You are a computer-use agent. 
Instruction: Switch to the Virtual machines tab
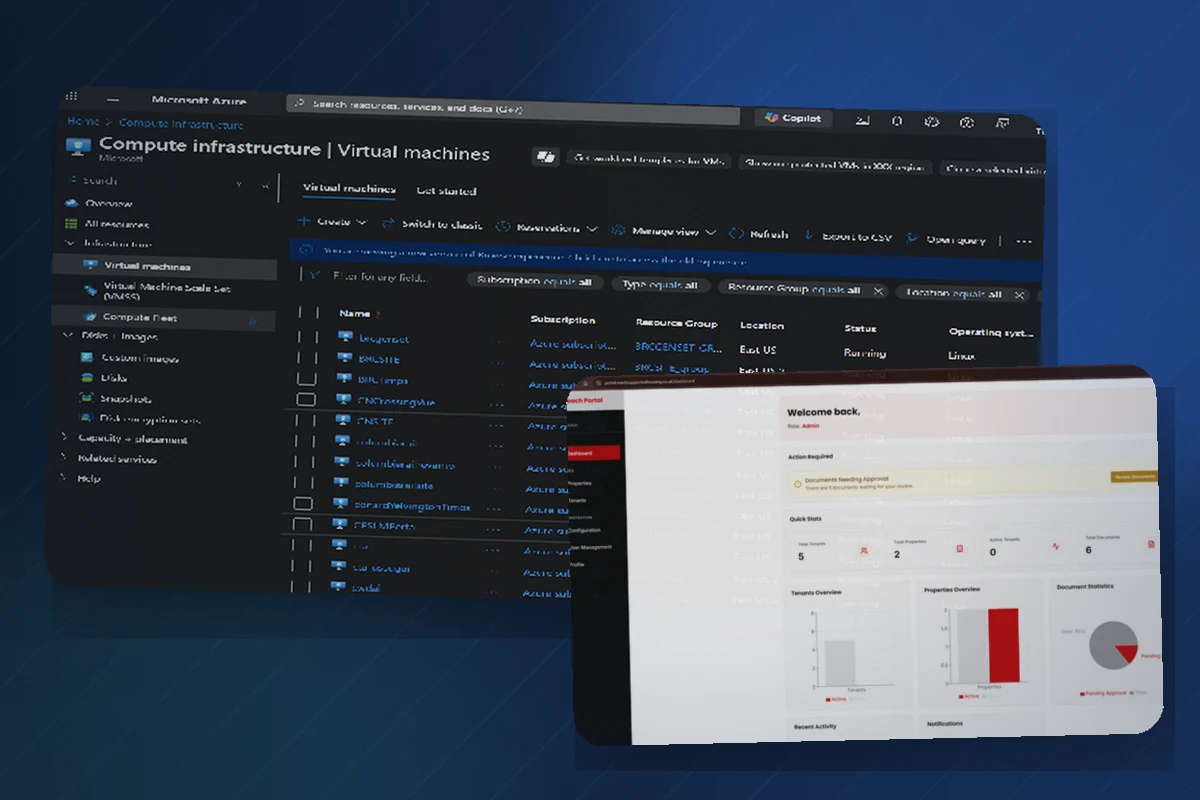point(349,188)
